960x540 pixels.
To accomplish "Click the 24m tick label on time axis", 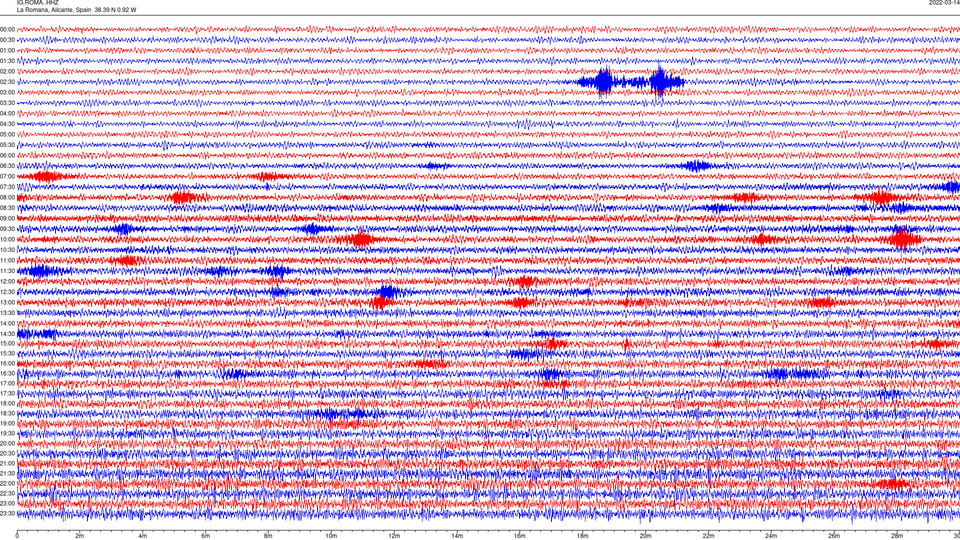I will click(771, 536).
